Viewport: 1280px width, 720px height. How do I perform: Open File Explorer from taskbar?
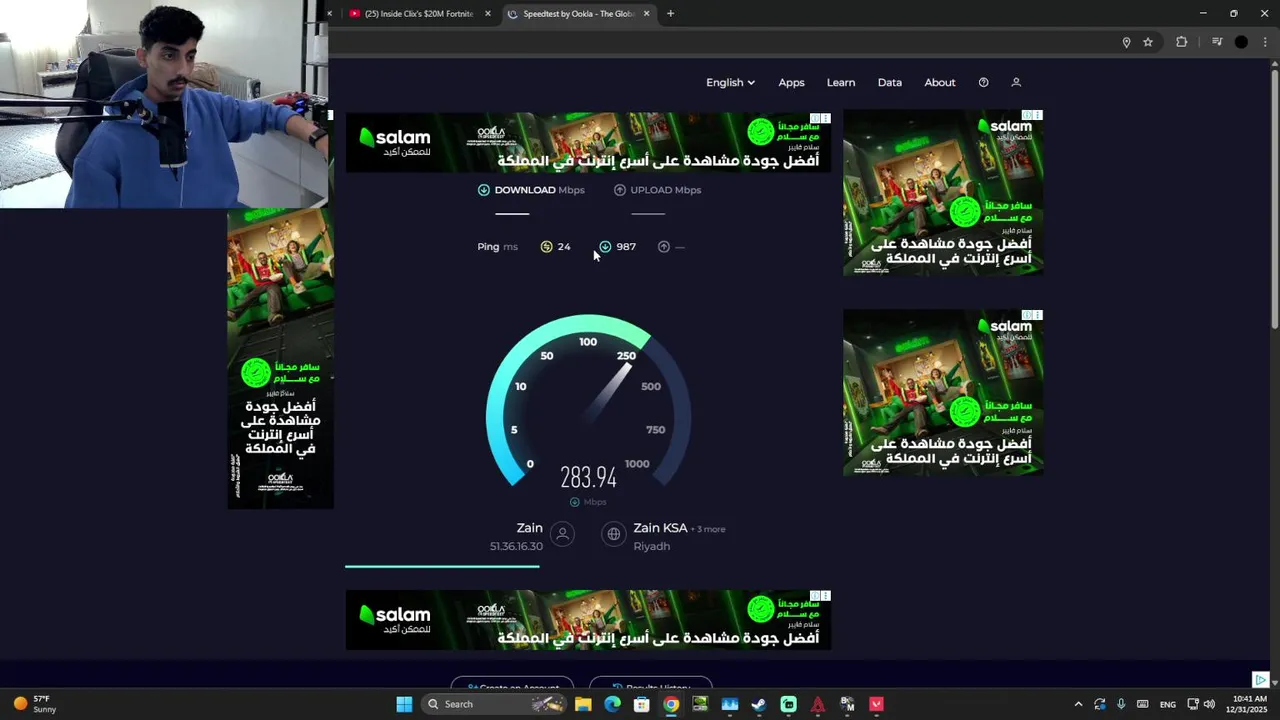583,704
